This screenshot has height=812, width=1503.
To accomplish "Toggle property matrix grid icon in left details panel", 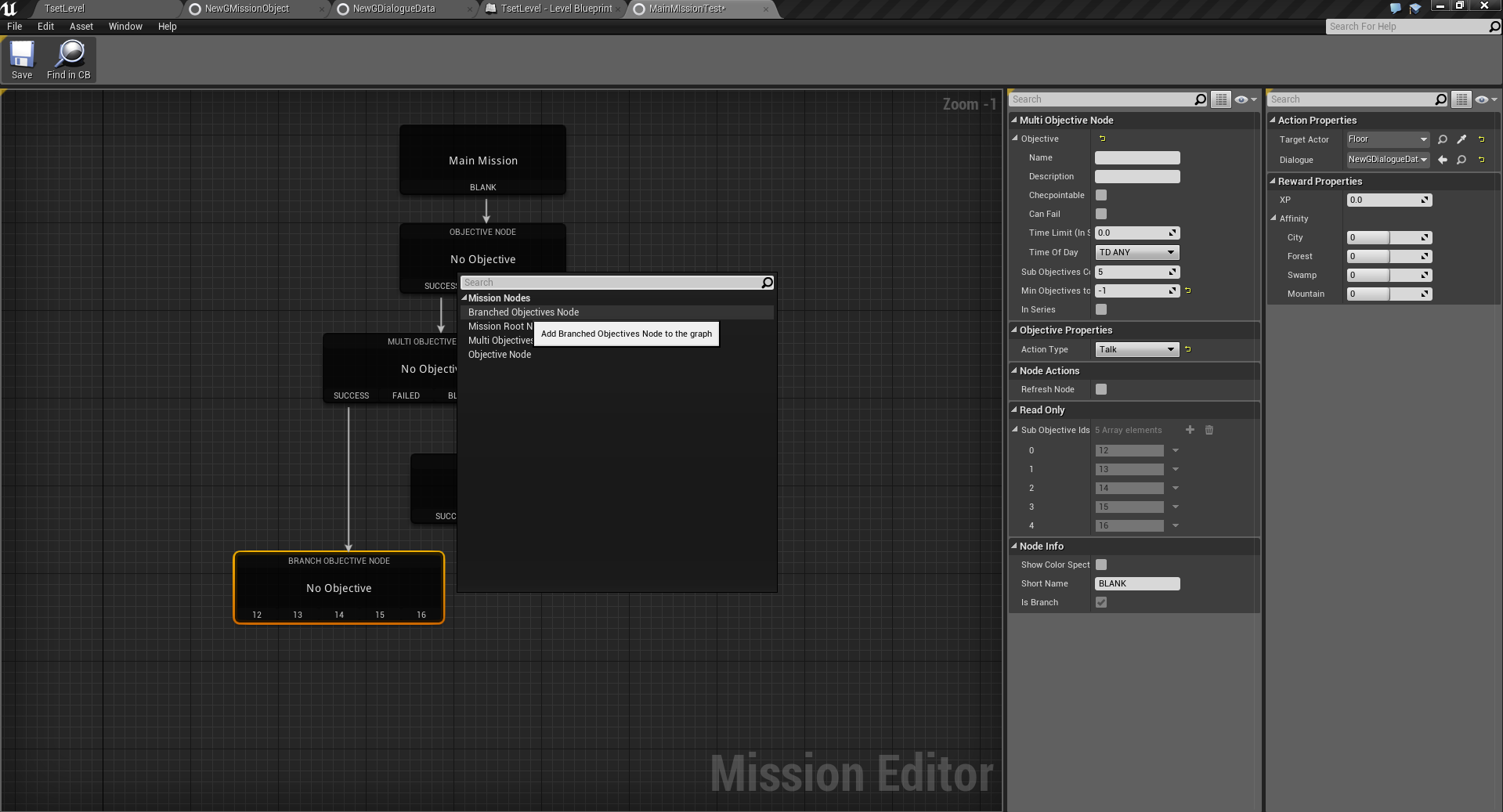I will click(x=1221, y=99).
